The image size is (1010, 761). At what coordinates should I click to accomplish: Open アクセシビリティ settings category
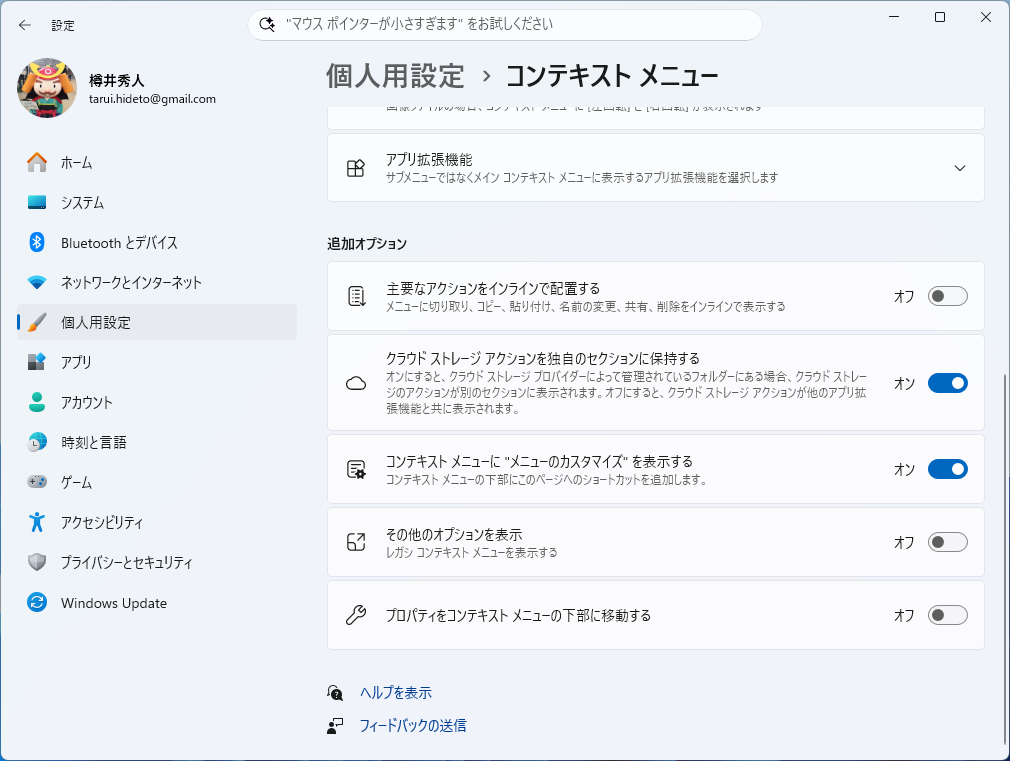(x=157, y=522)
